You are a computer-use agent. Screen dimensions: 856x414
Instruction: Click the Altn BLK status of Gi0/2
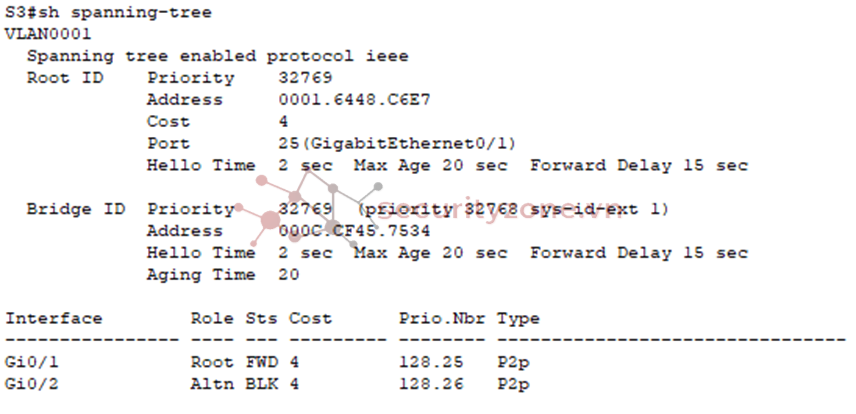click(x=234, y=384)
